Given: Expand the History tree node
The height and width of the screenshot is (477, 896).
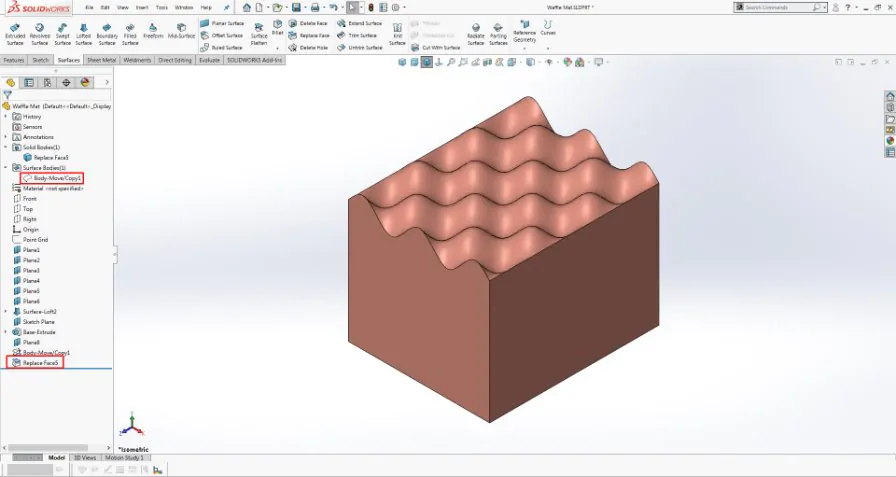Looking at the screenshot, I should tap(6, 117).
